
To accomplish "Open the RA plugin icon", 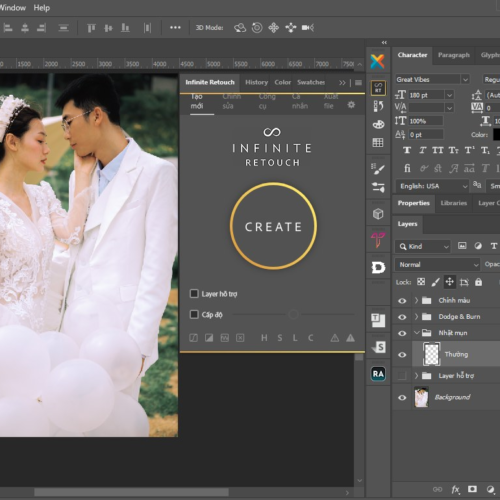I will point(378,374).
